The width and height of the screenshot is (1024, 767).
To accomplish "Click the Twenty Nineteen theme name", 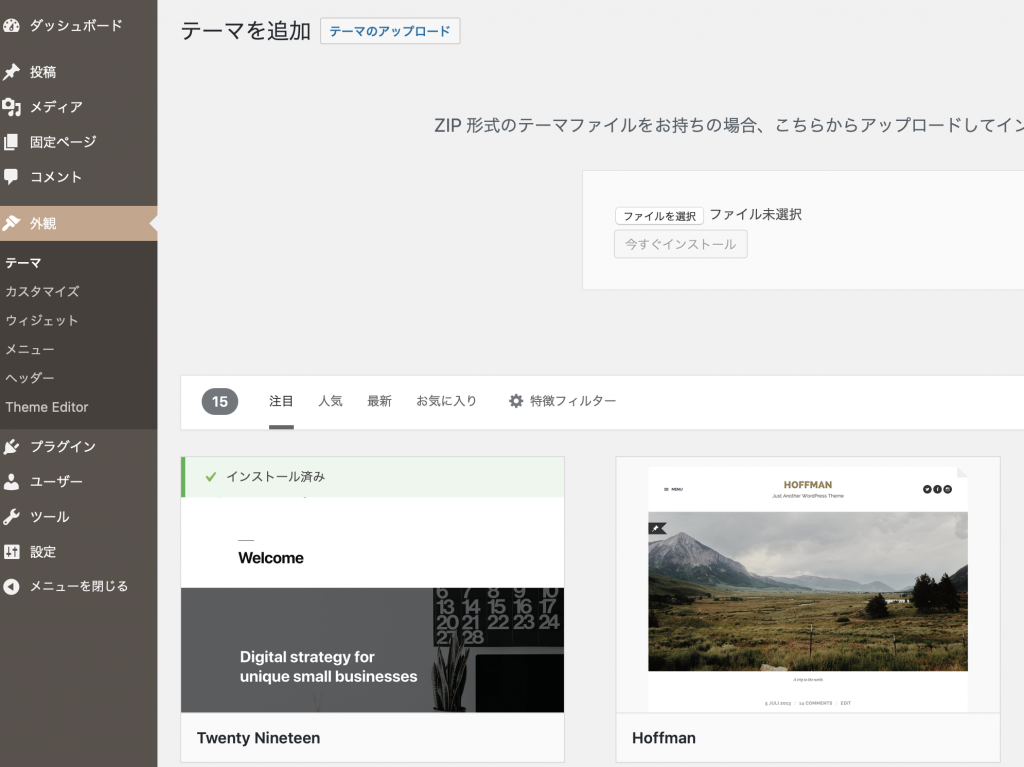I will pos(259,738).
